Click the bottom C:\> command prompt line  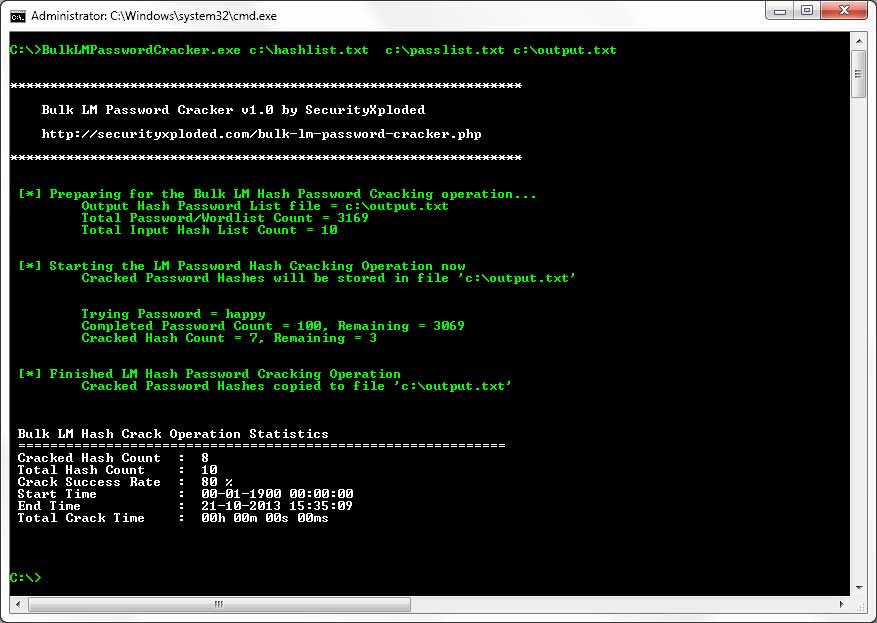(x=26, y=578)
